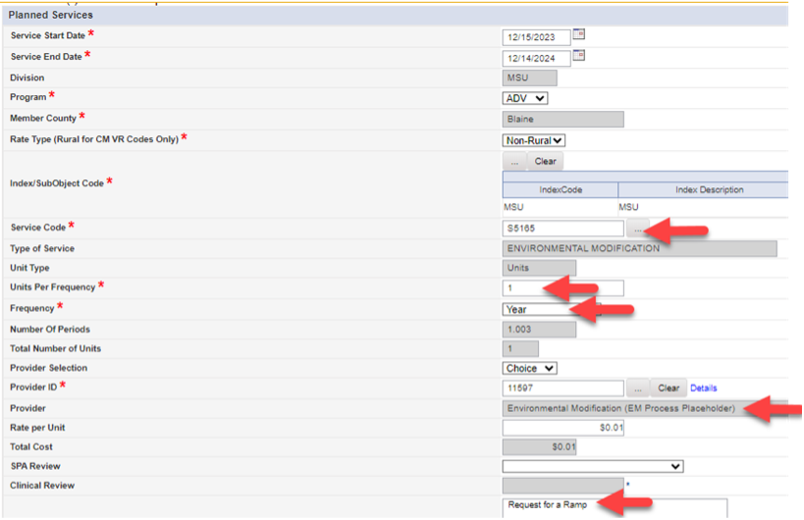Screen dimensions: 804x520
Task: Open the Rate Type dropdown showing Non-Rural
Action: click(x=533, y=140)
